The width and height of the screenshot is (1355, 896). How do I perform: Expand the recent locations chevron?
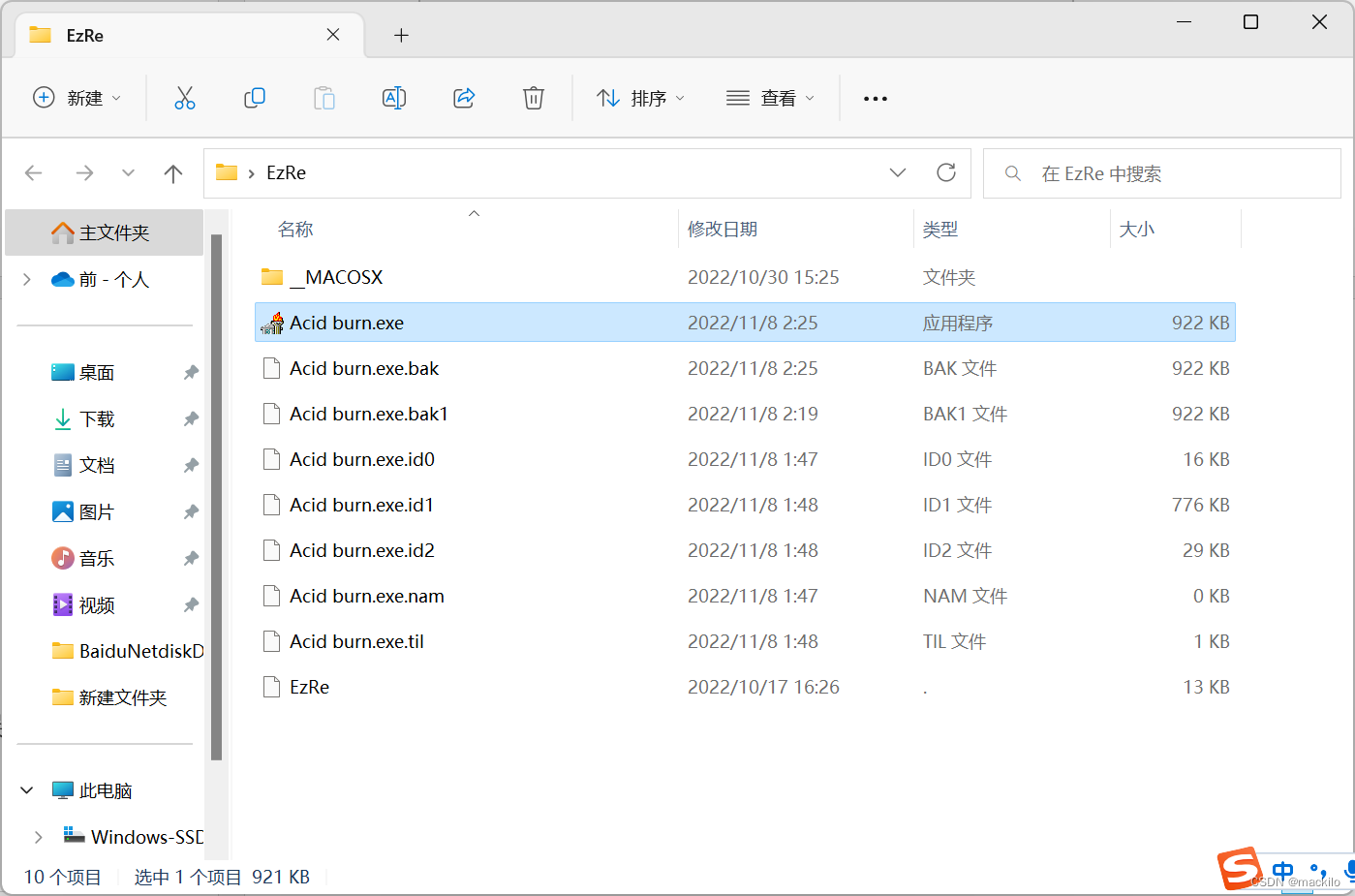(x=129, y=173)
